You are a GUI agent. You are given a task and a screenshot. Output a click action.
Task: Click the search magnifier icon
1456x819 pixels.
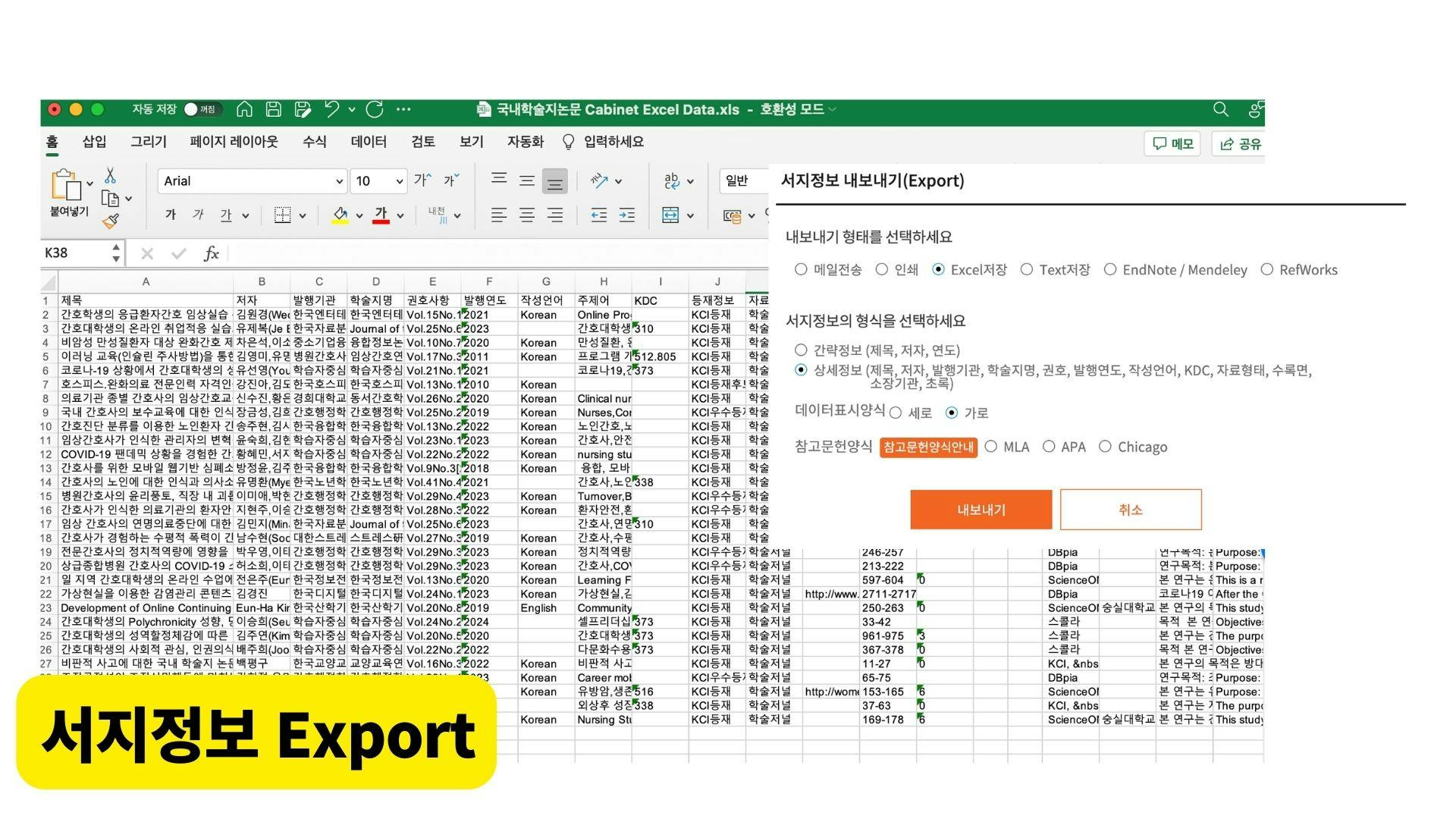pos(1220,109)
